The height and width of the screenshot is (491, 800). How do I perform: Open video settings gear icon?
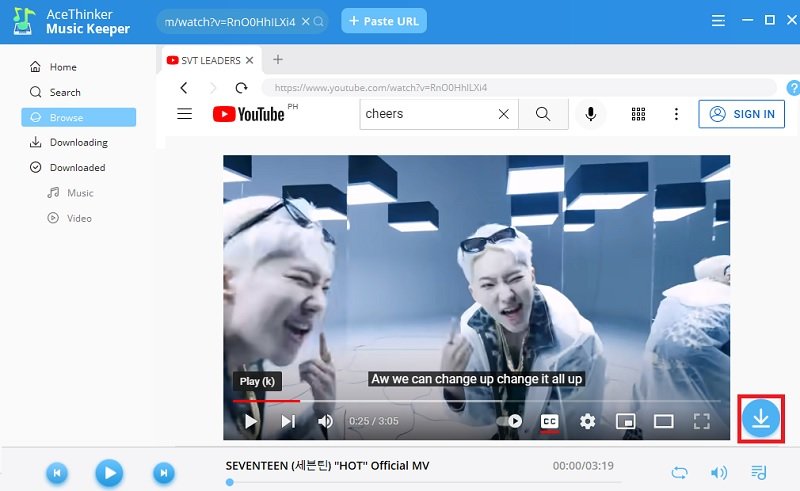pos(587,422)
